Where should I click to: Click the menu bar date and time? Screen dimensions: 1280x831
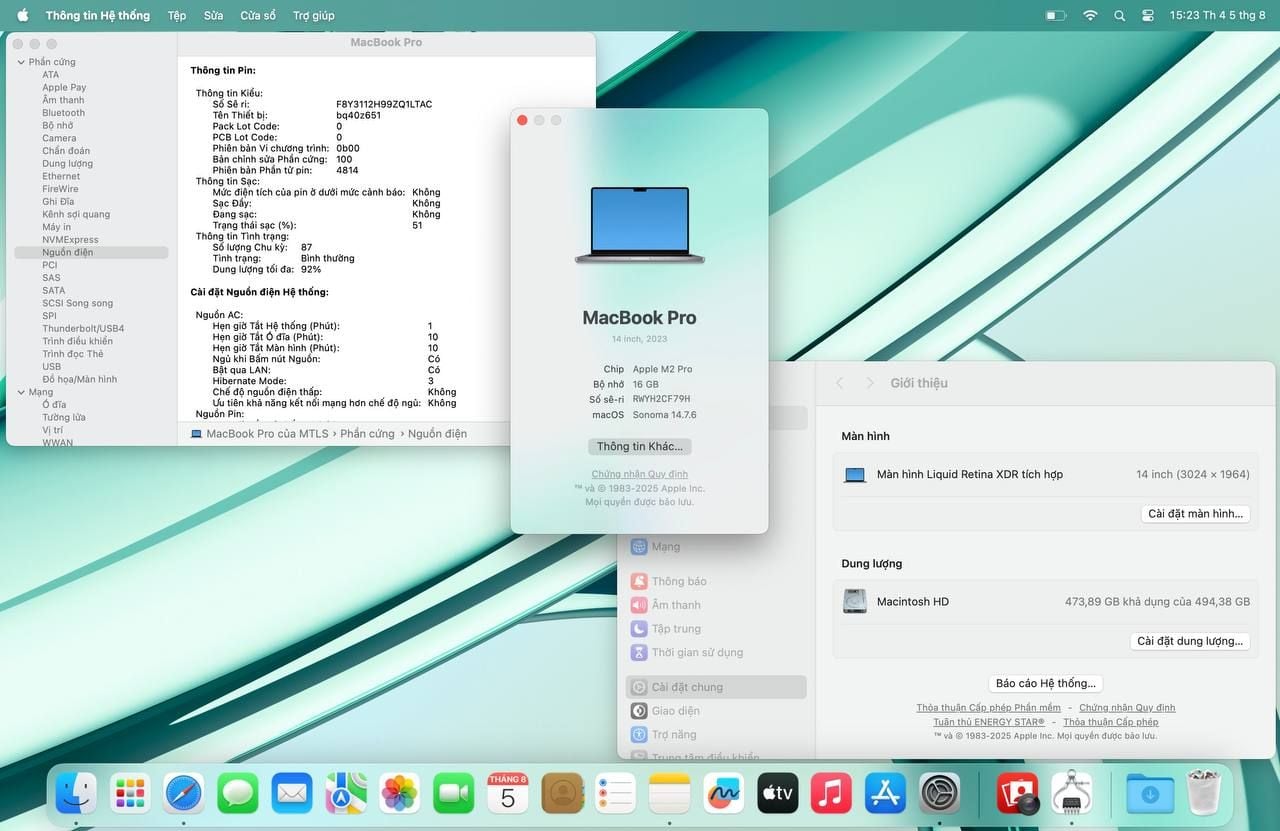click(x=1218, y=16)
